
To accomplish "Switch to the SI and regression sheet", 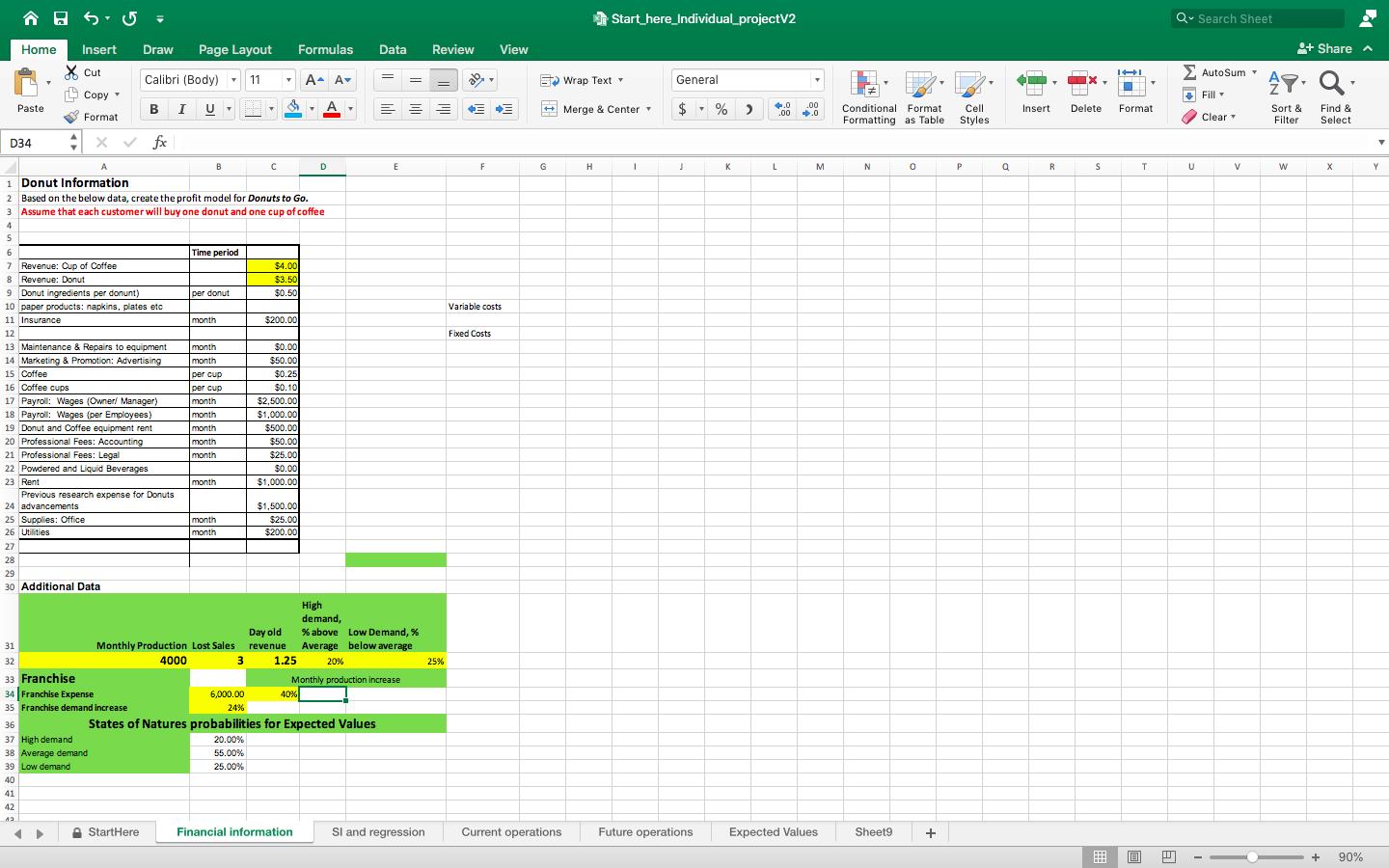I will (378, 832).
